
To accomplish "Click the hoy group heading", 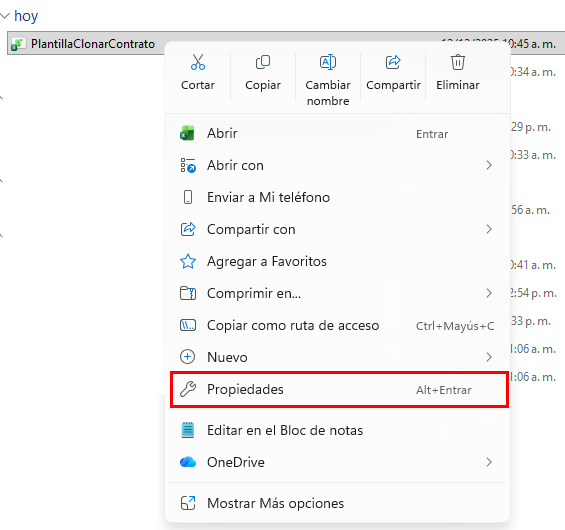I will (x=26, y=16).
